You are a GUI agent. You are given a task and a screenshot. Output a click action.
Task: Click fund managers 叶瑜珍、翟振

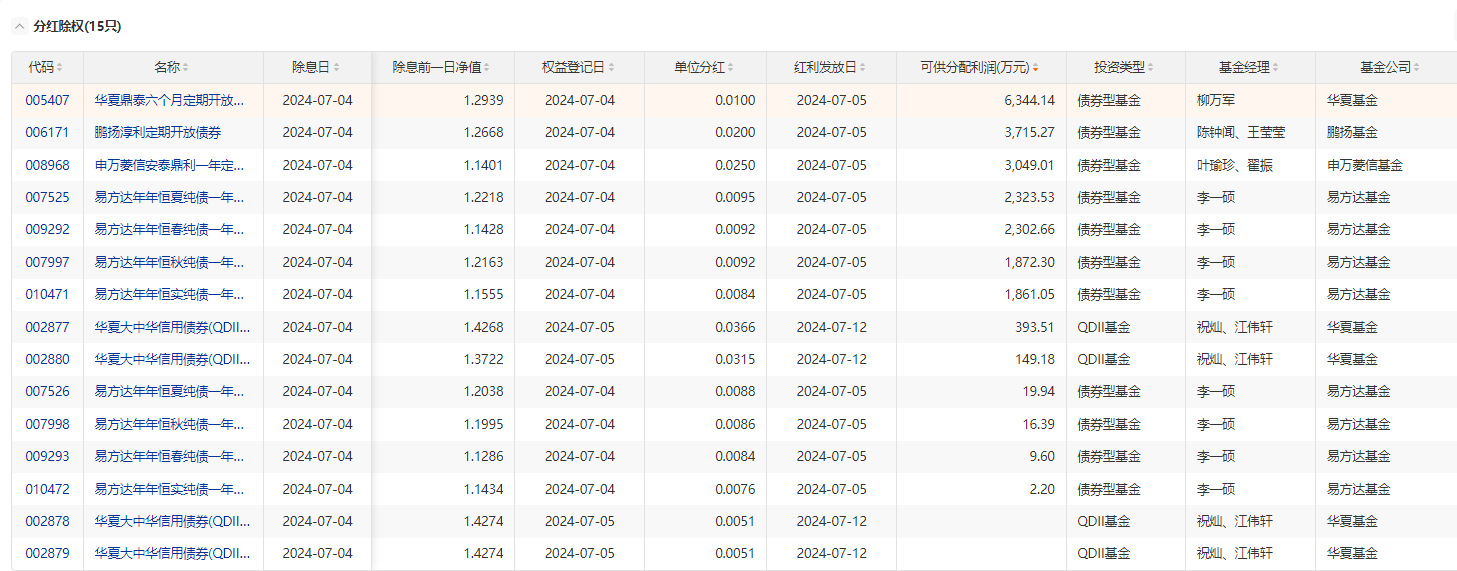(1235, 165)
